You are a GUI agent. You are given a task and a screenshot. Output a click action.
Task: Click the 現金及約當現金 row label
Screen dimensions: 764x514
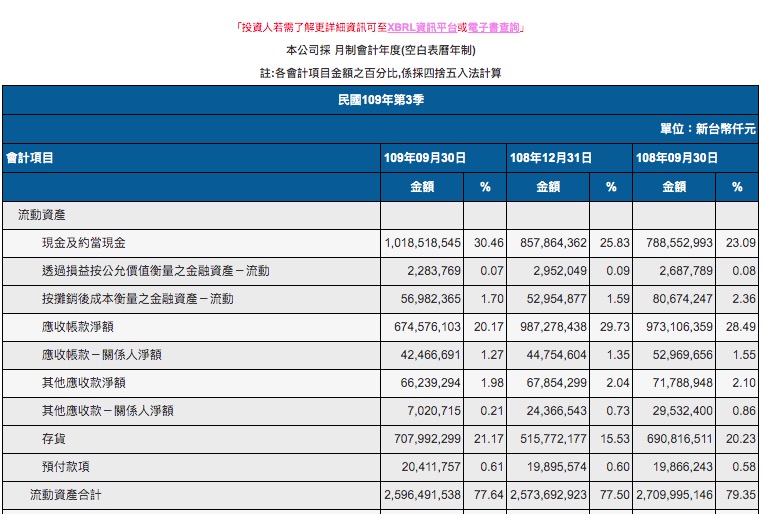click(84, 243)
